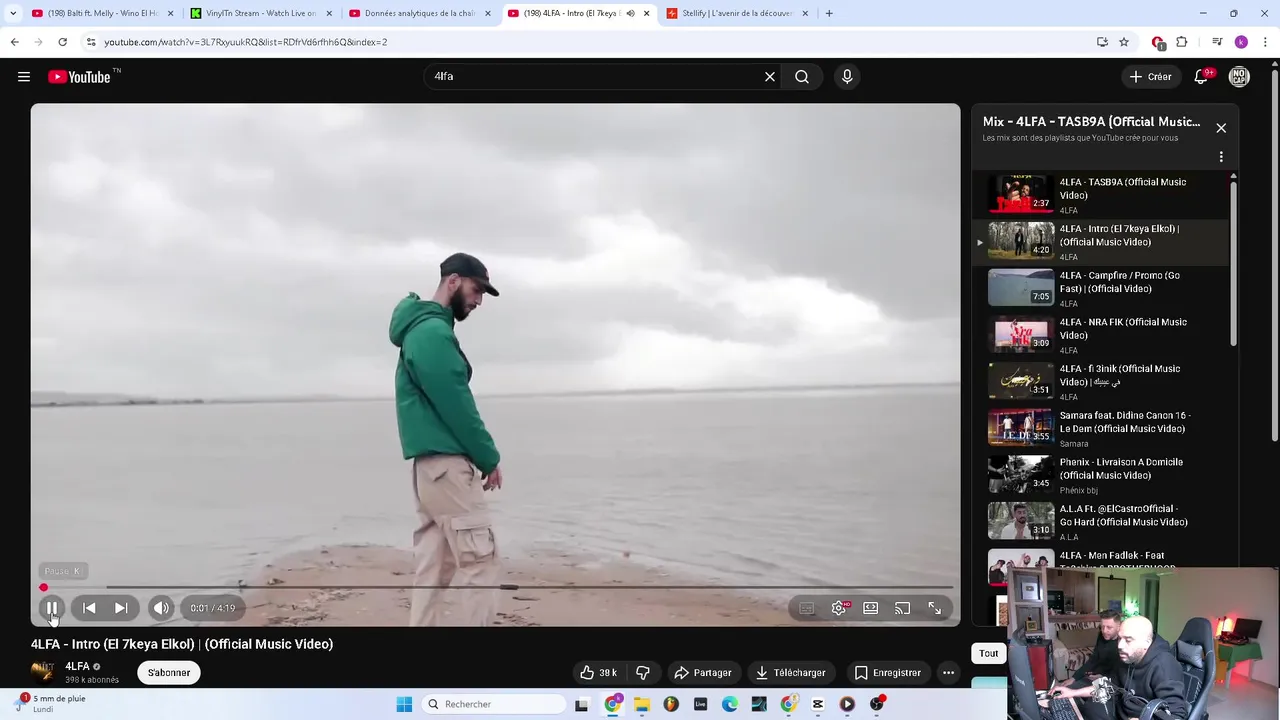Open the 4LFA channel name link
The width and height of the screenshot is (1280, 720).
click(x=77, y=666)
